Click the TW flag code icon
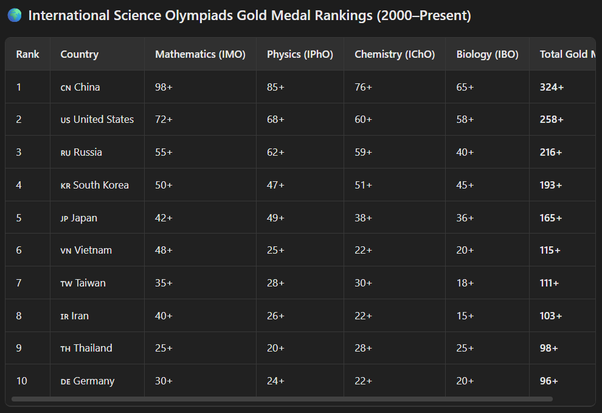 pyautogui.click(x=65, y=284)
